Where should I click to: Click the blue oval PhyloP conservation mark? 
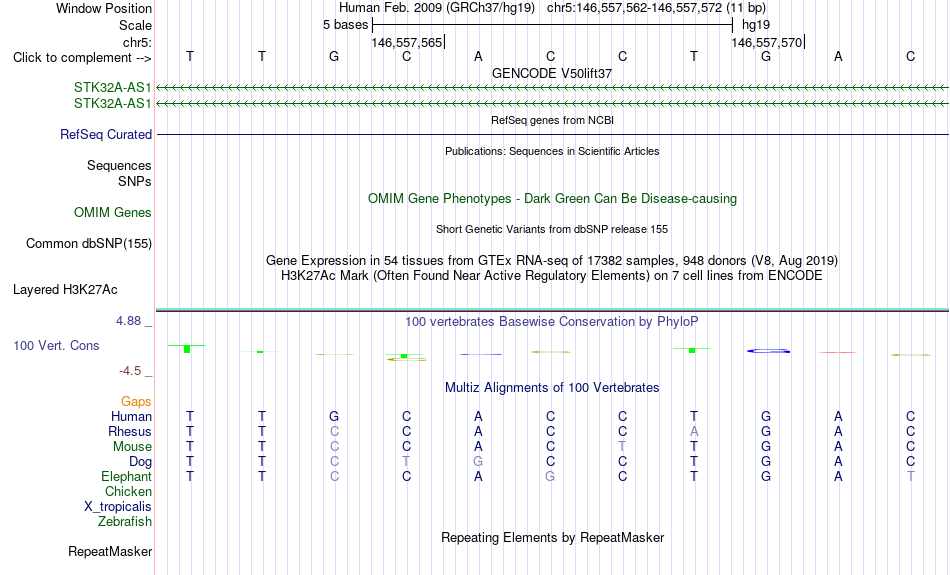pos(768,351)
